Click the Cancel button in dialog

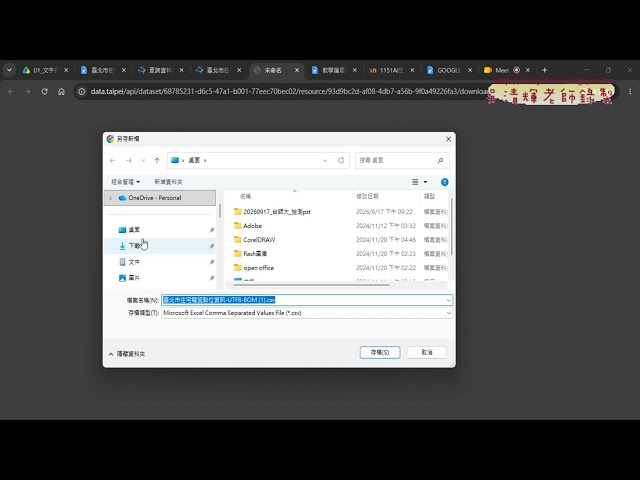pos(427,353)
